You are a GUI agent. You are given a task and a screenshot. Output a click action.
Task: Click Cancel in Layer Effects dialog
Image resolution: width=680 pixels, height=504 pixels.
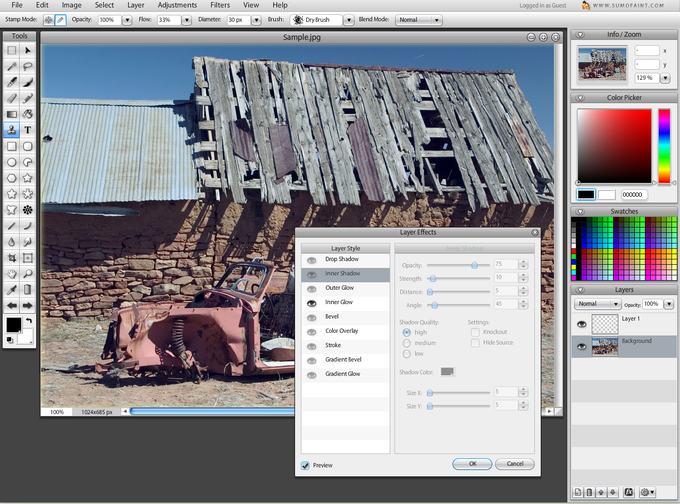point(515,464)
